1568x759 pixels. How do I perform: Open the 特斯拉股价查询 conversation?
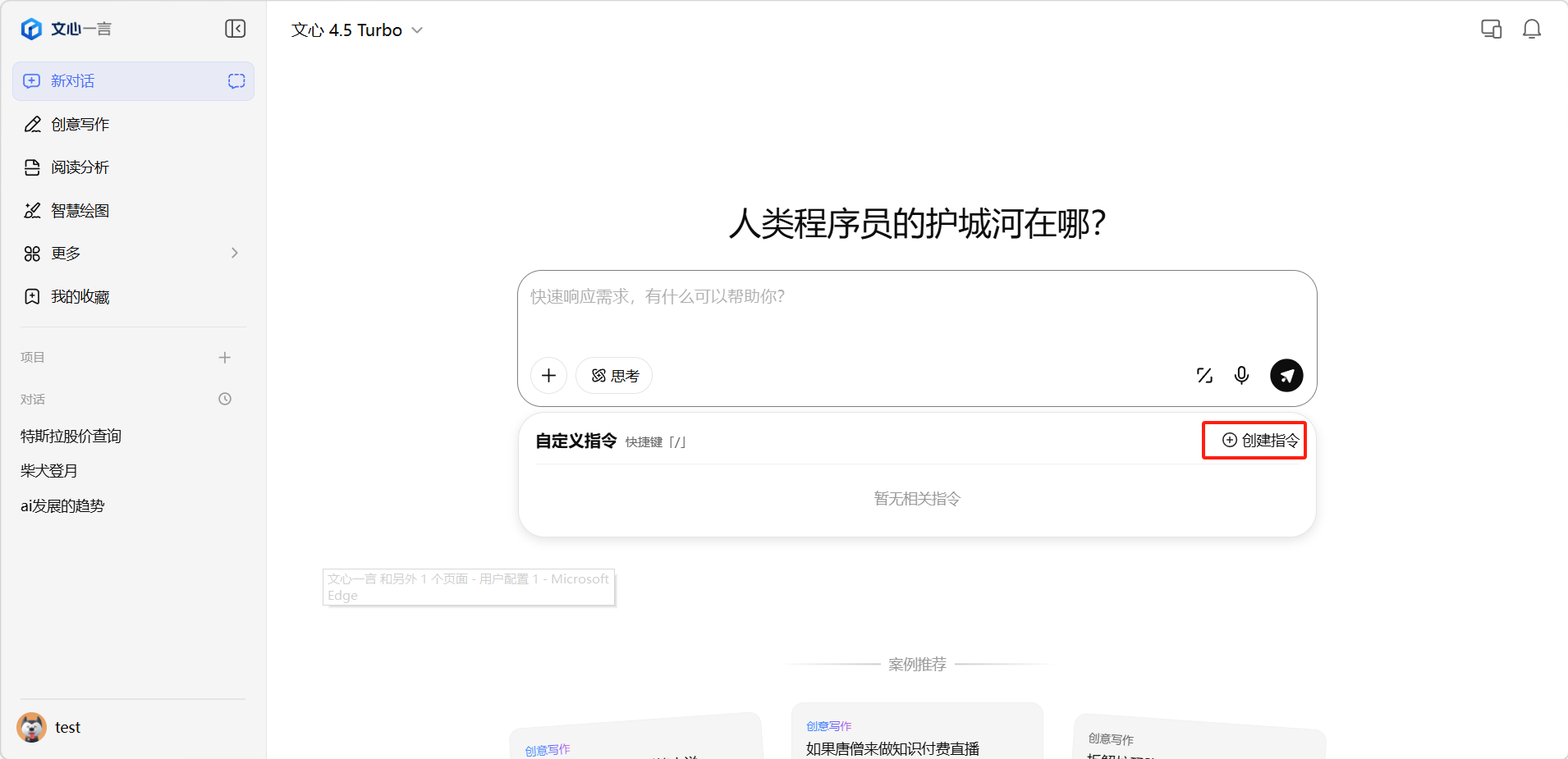click(x=71, y=436)
